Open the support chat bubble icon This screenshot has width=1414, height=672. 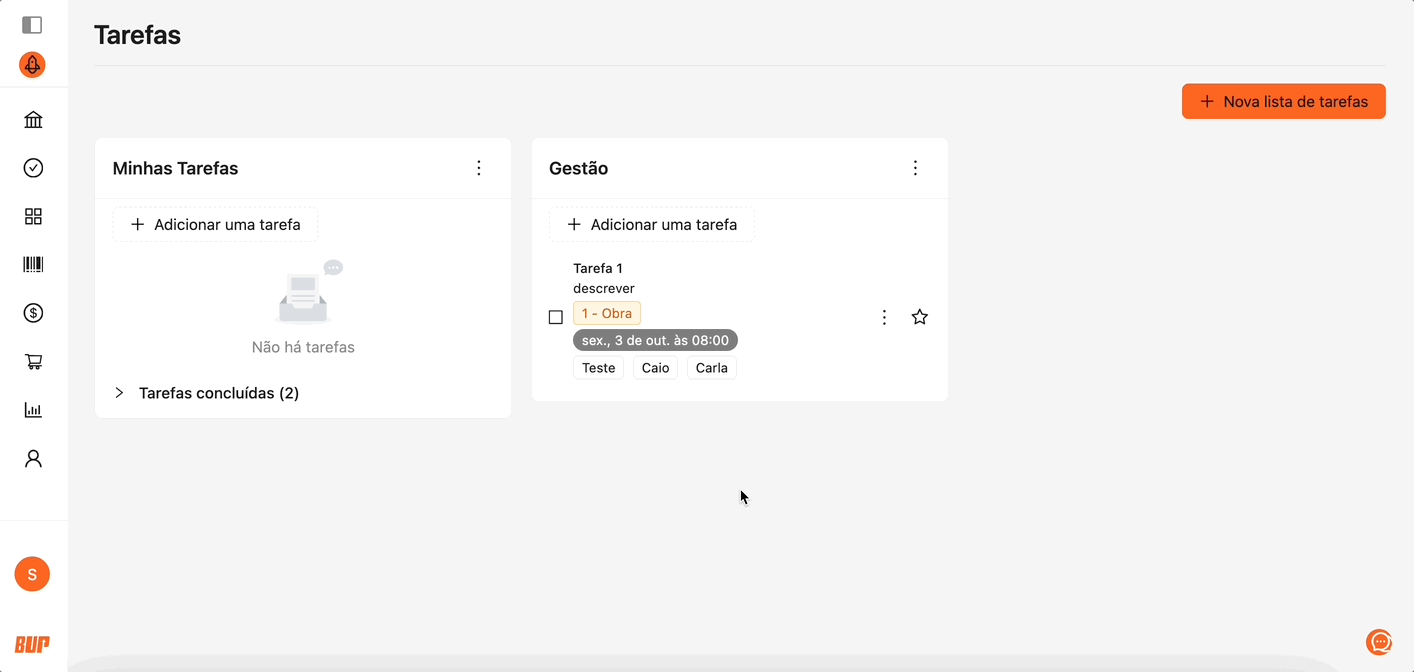coord(1379,642)
